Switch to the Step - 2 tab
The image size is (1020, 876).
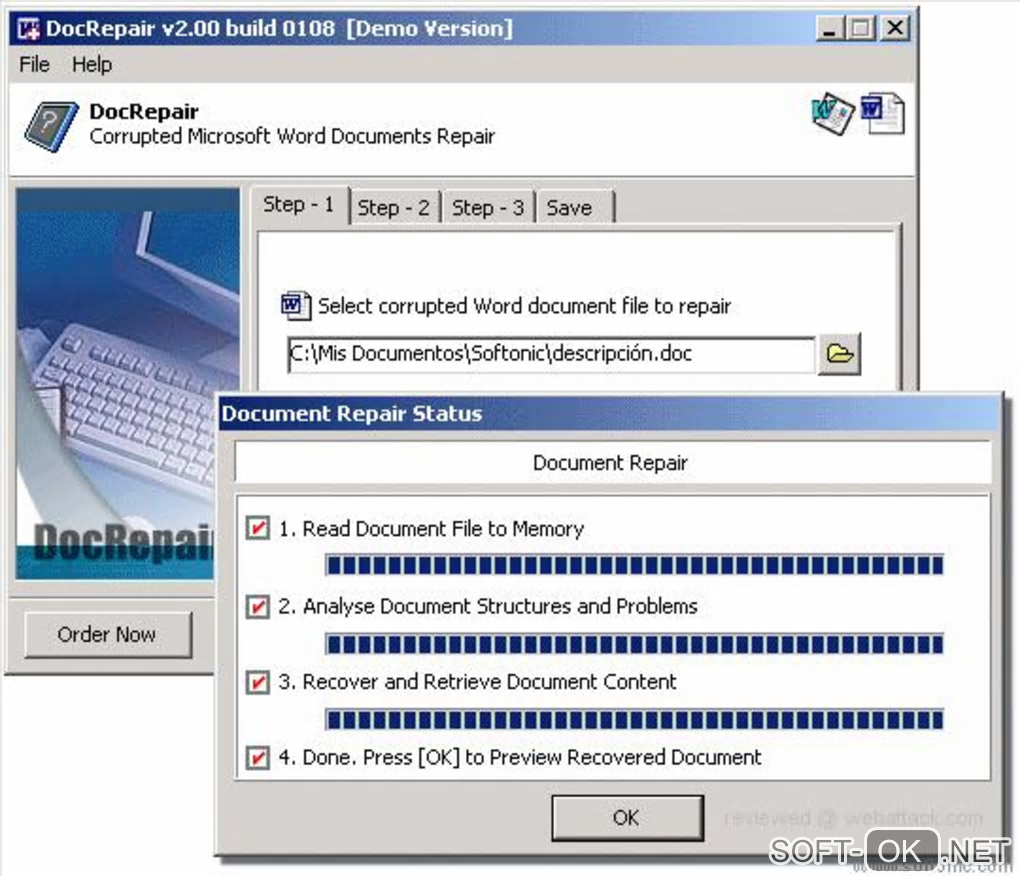coord(394,208)
